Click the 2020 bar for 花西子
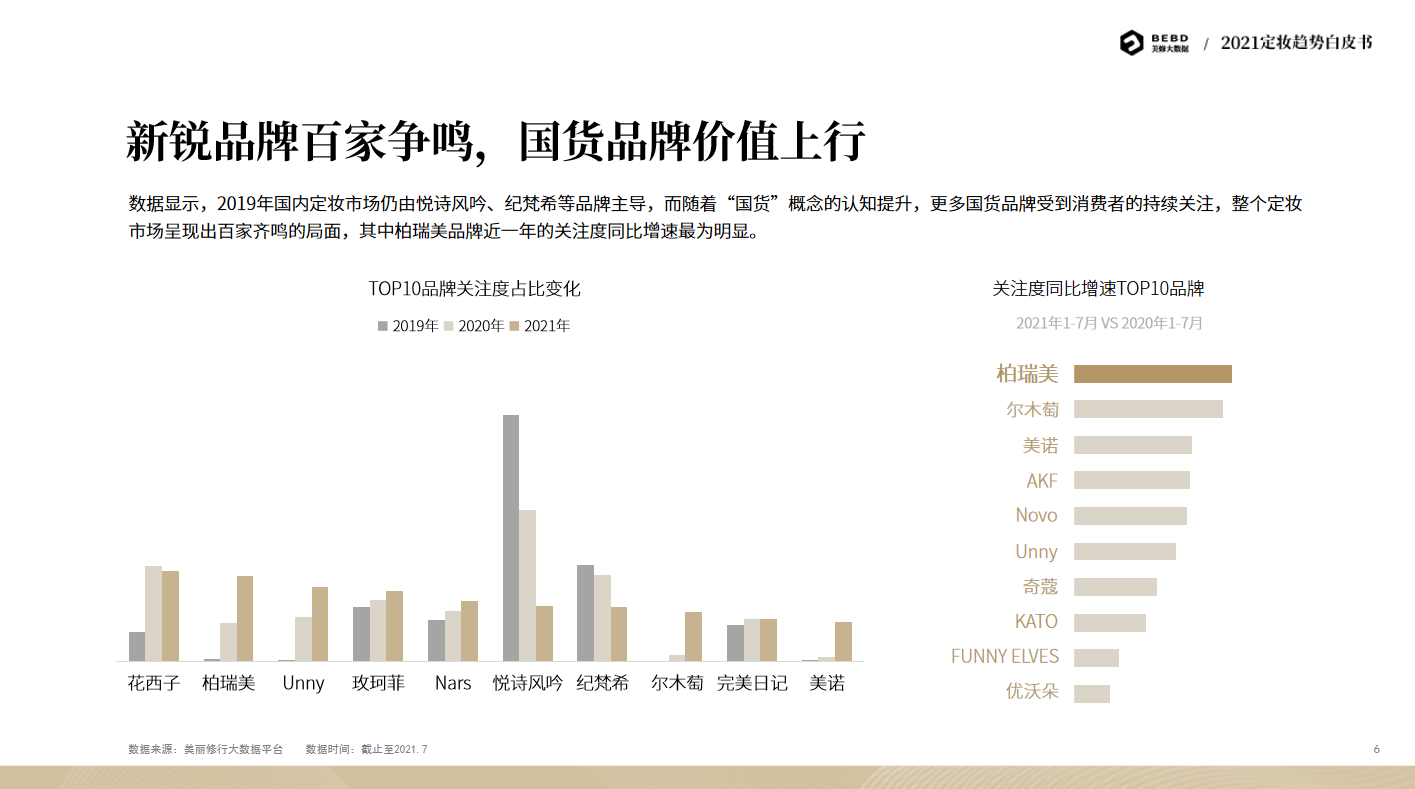Viewport: 1415px width, 789px height. [x=153, y=613]
